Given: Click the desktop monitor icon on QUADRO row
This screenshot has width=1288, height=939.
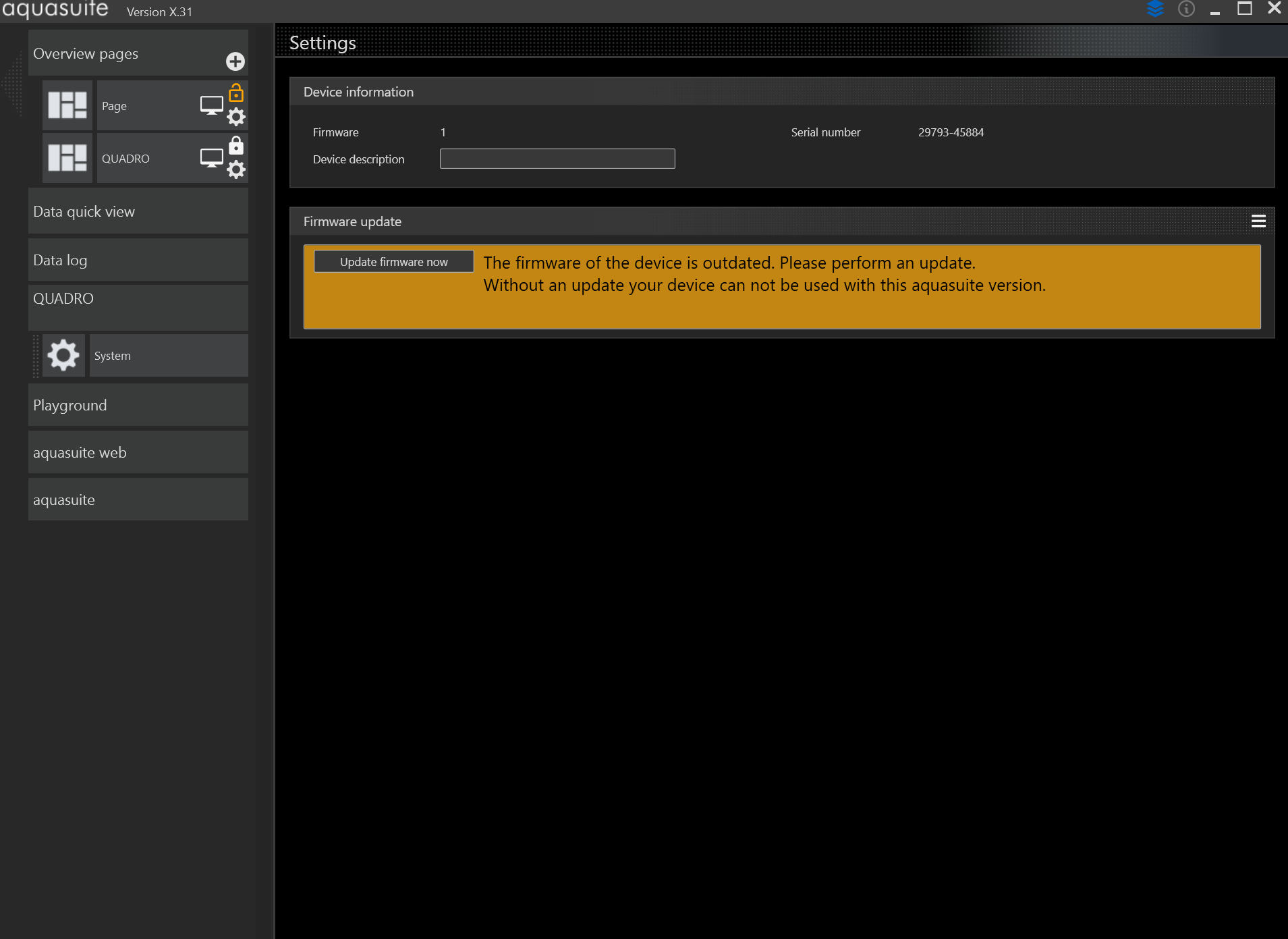Looking at the screenshot, I should (212, 158).
